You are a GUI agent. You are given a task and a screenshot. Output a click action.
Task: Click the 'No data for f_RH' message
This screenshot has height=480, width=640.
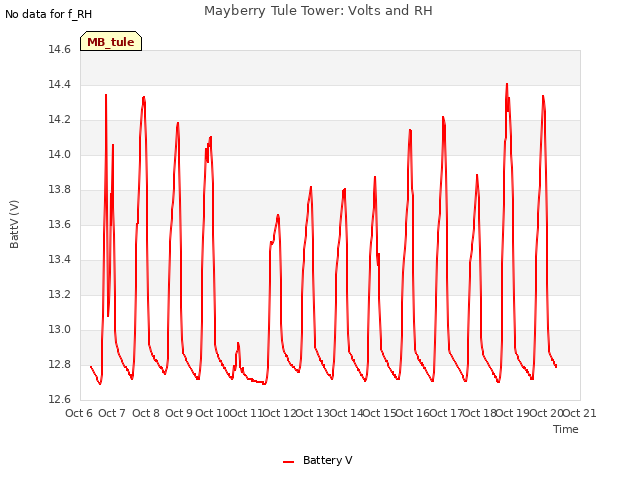pyautogui.click(x=48, y=14)
